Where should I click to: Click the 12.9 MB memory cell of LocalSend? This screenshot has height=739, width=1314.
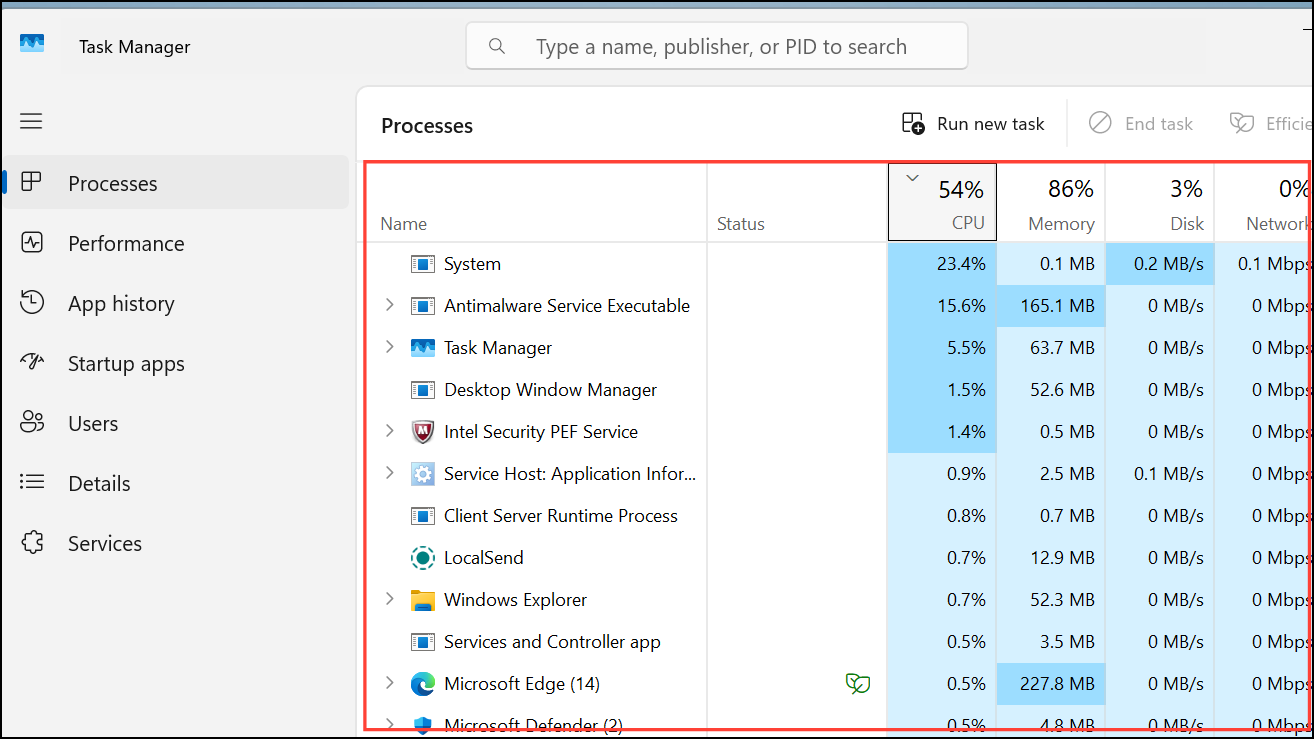pos(1051,558)
